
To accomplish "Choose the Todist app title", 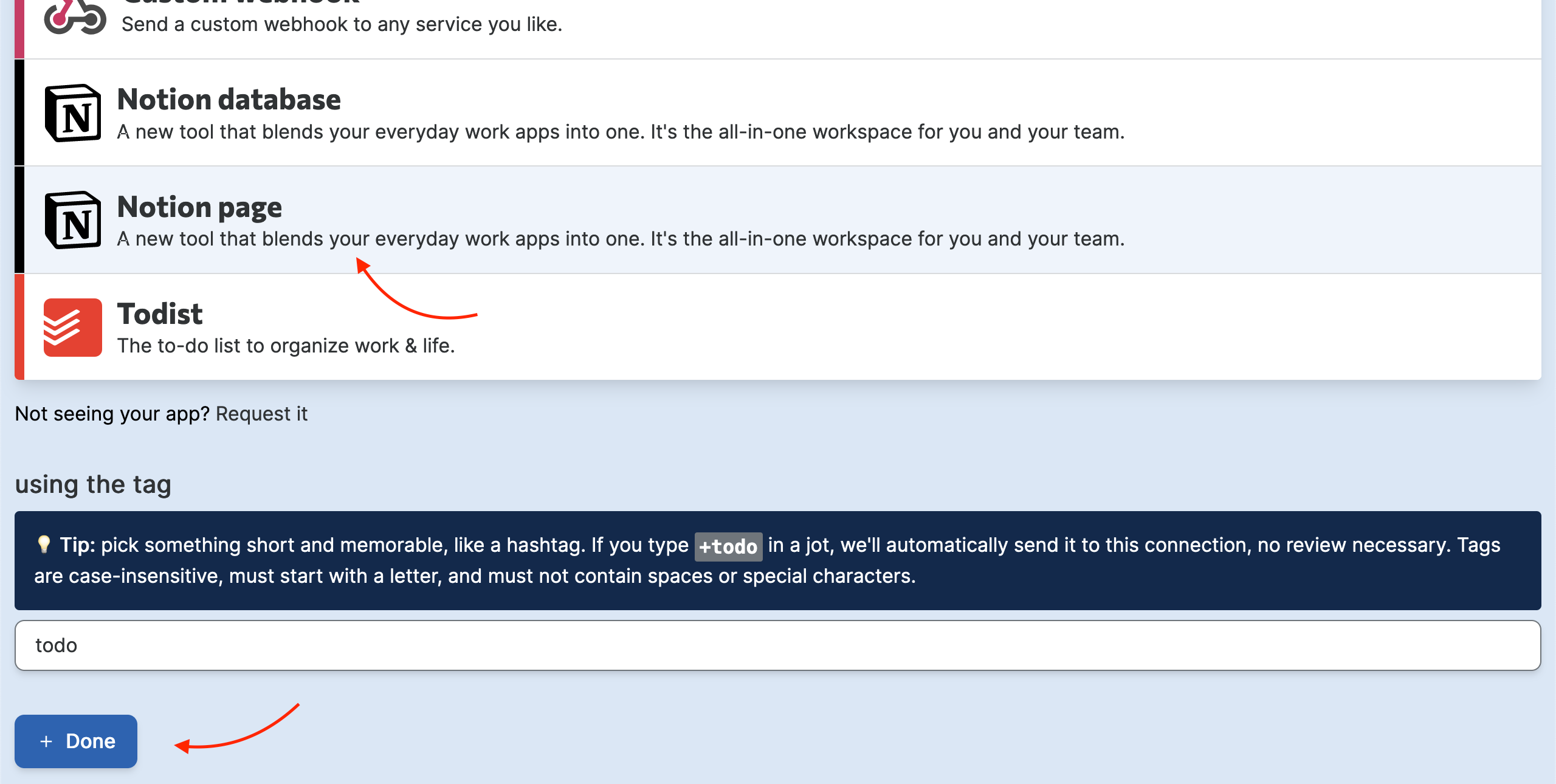I will click(159, 314).
